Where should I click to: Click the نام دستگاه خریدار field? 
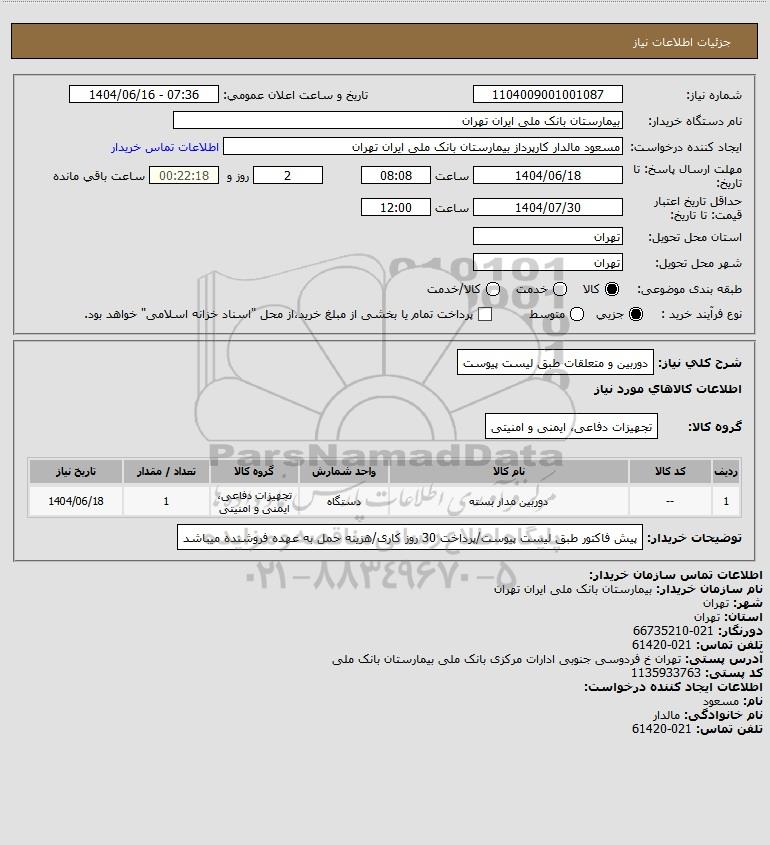(398, 121)
